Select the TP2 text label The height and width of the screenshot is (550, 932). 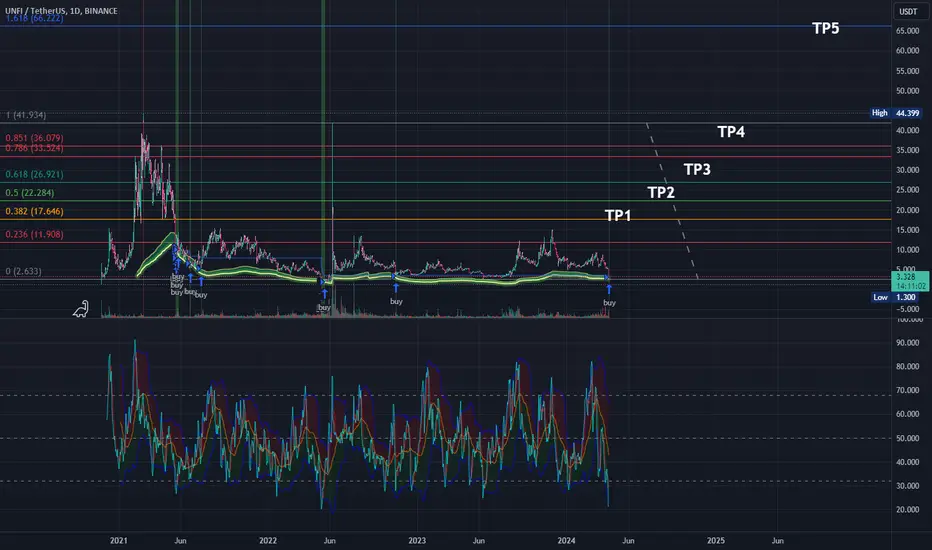[x=661, y=192]
